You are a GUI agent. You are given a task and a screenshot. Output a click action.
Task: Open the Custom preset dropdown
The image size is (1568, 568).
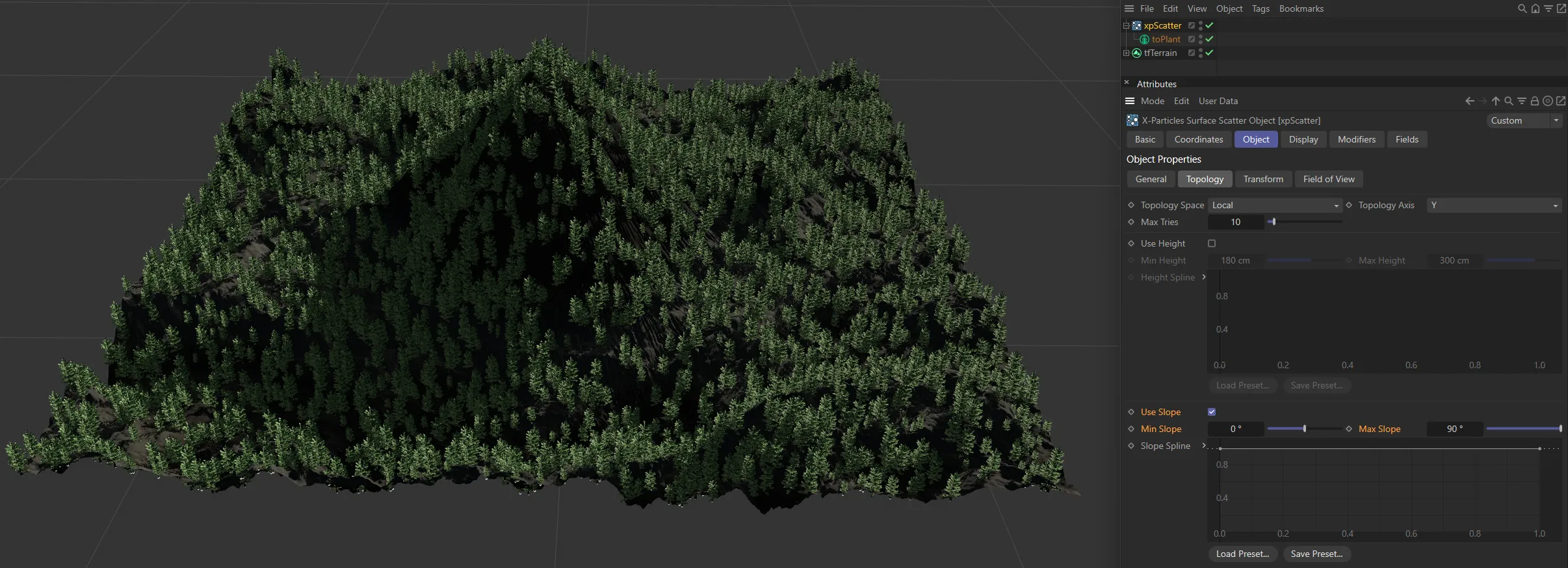tap(1524, 120)
